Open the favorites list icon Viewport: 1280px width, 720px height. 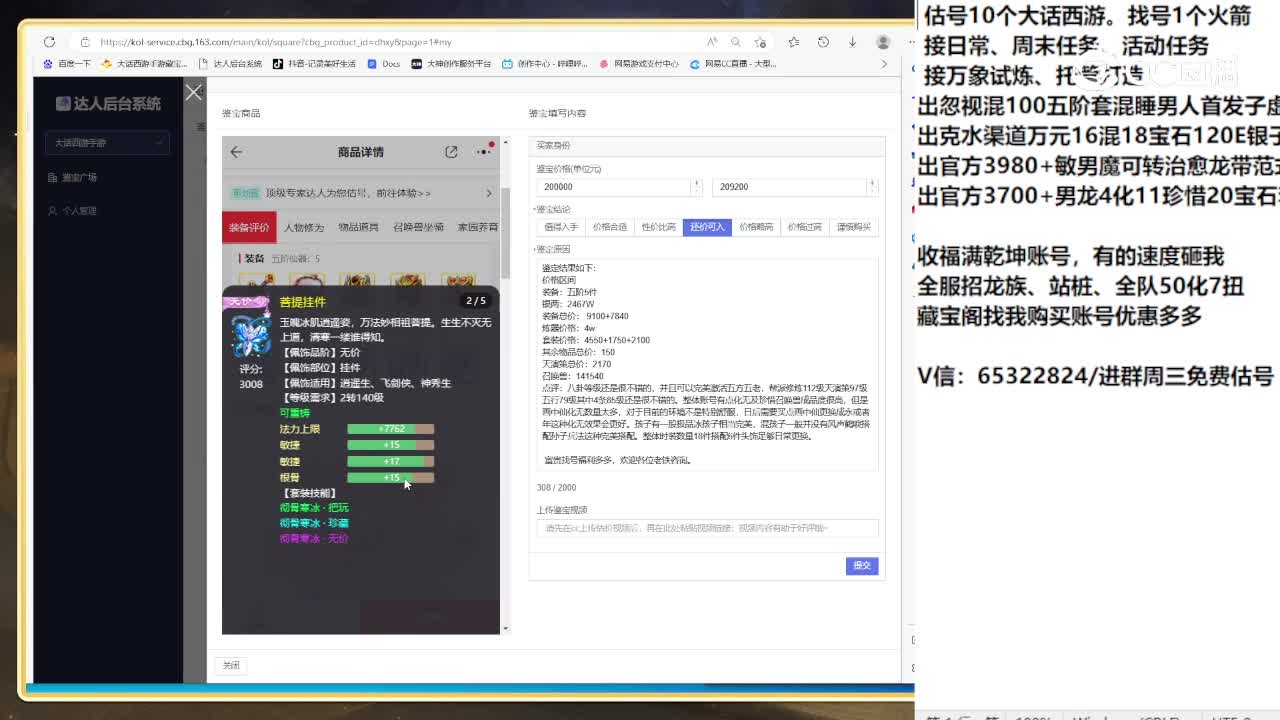pos(793,42)
